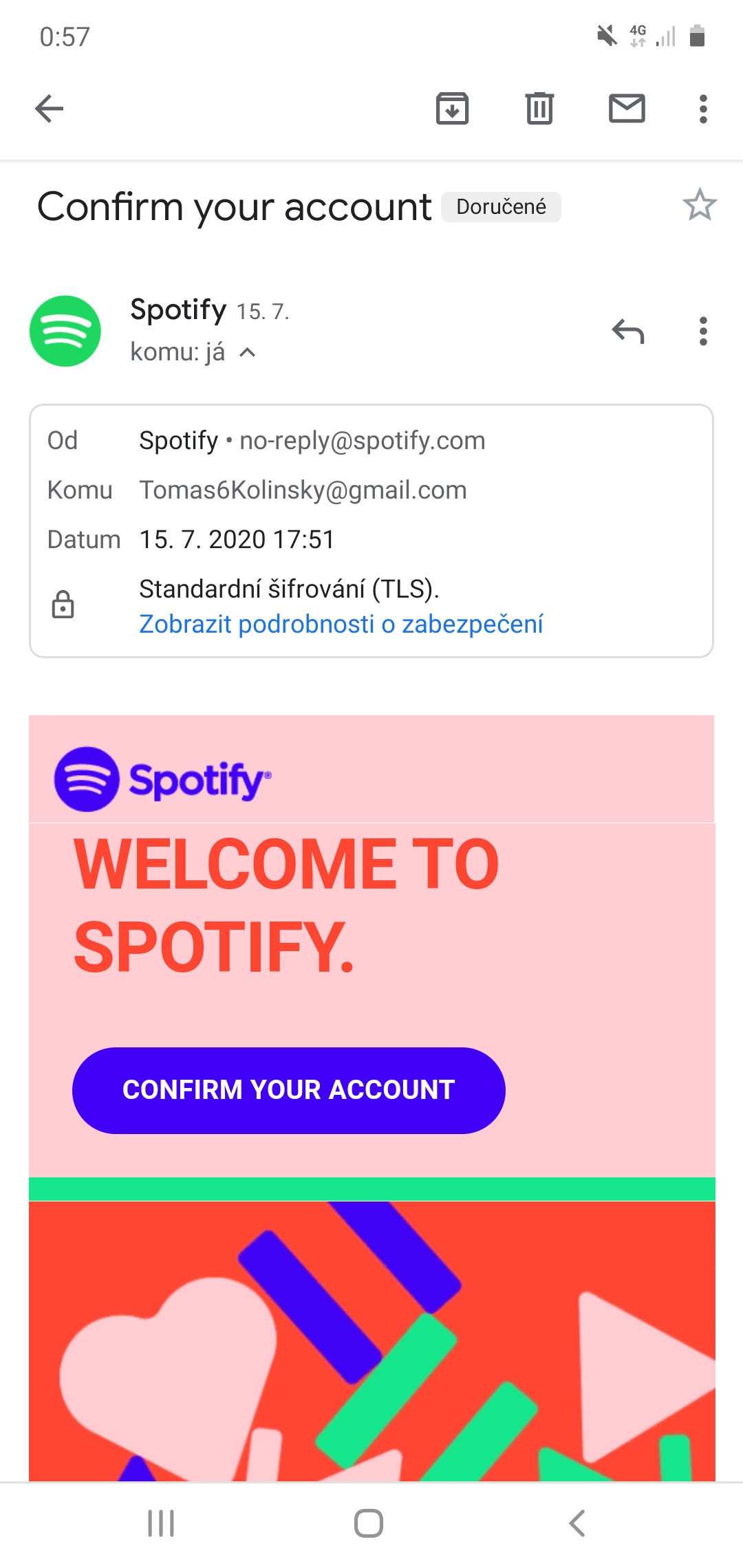The width and height of the screenshot is (743, 1568).
Task: Collapse recipient details chevron beside 'komu: já'
Action: point(248,353)
